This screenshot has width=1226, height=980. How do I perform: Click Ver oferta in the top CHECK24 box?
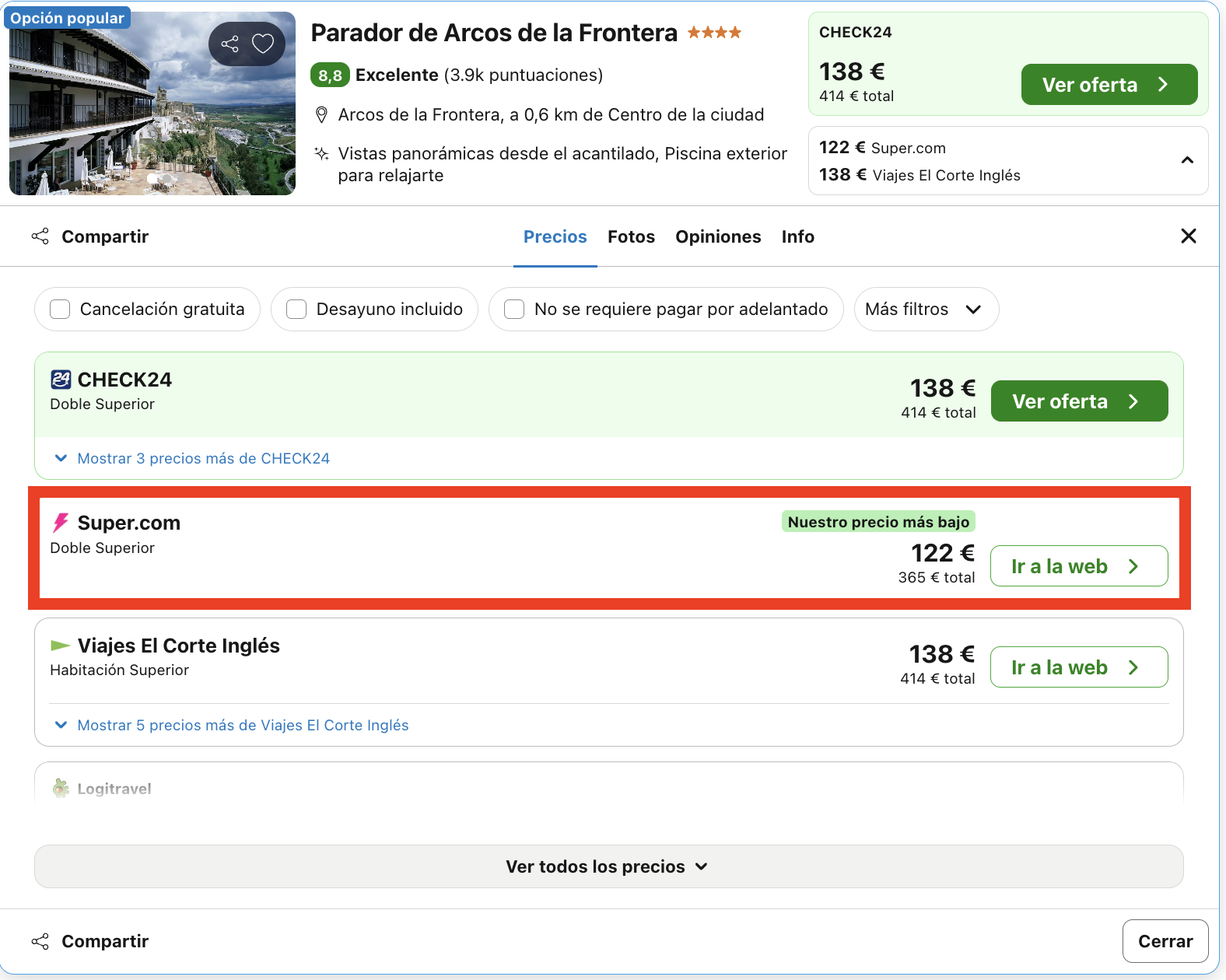pos(1109,84)
